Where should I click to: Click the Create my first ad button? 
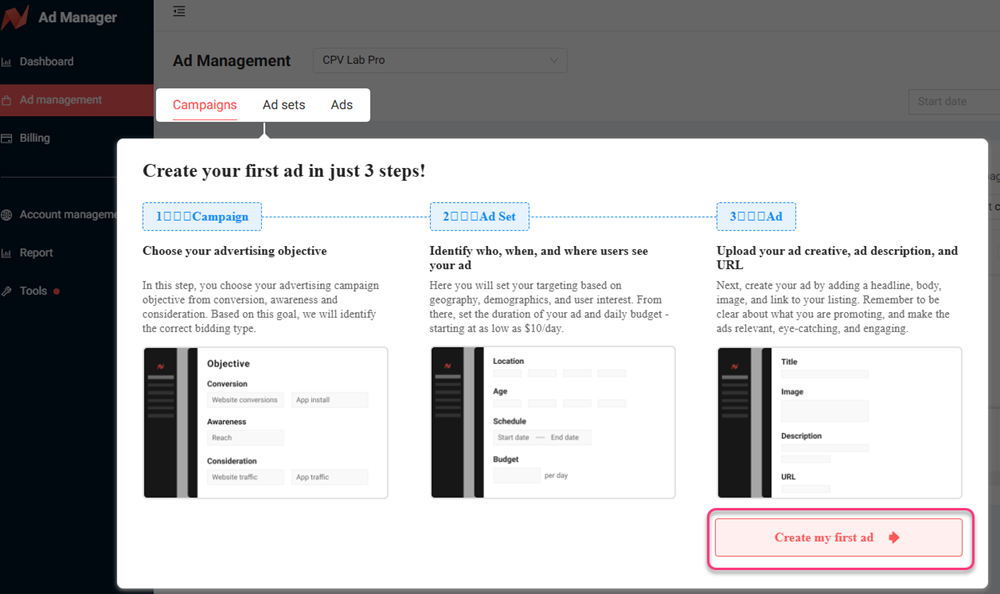click(838, 538)
